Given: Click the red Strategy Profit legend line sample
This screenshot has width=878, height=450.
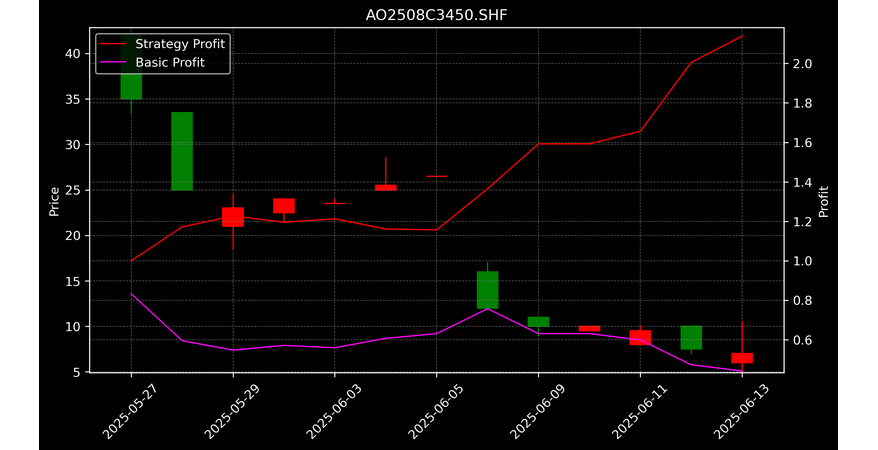Looking at the screenshot, I should [114, 44].
